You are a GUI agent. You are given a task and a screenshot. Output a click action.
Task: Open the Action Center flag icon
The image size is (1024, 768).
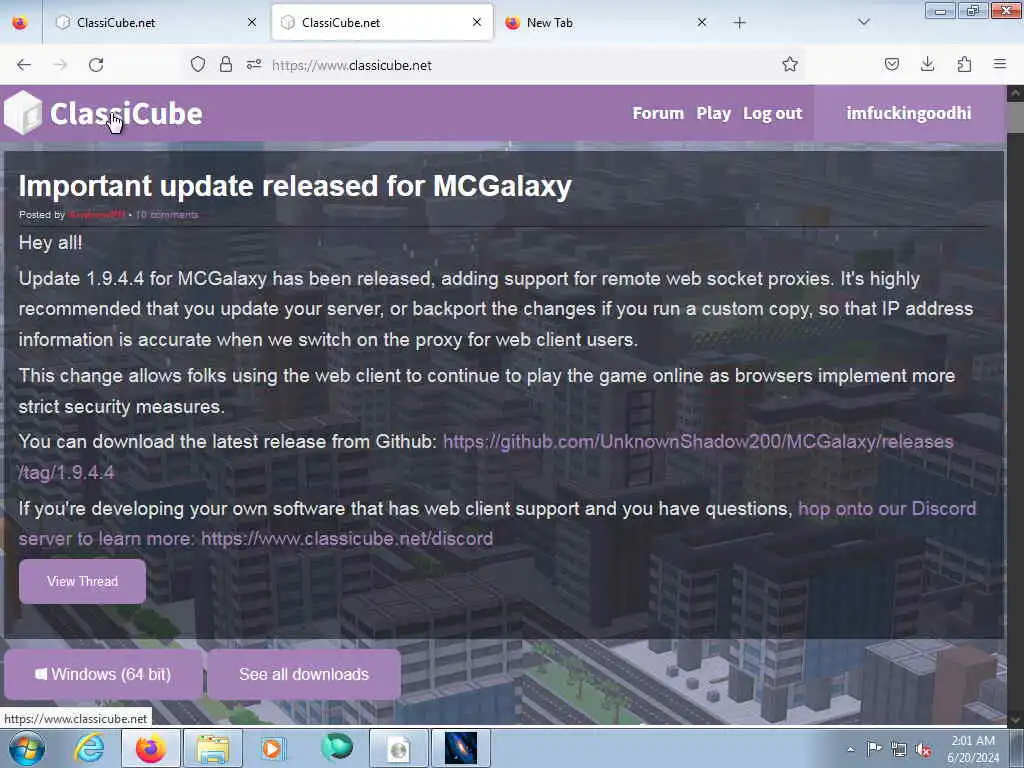pos(873,749)
